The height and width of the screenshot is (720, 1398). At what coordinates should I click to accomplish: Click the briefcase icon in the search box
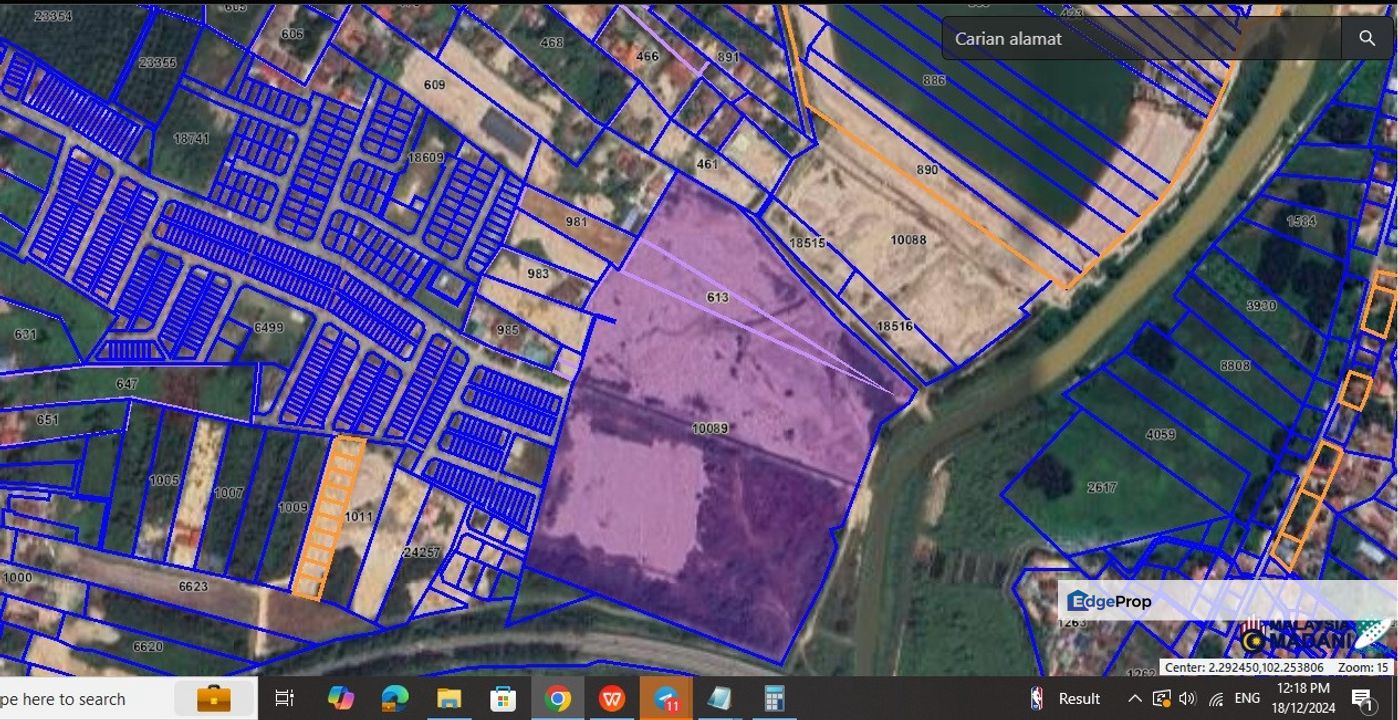coord(214,698)
